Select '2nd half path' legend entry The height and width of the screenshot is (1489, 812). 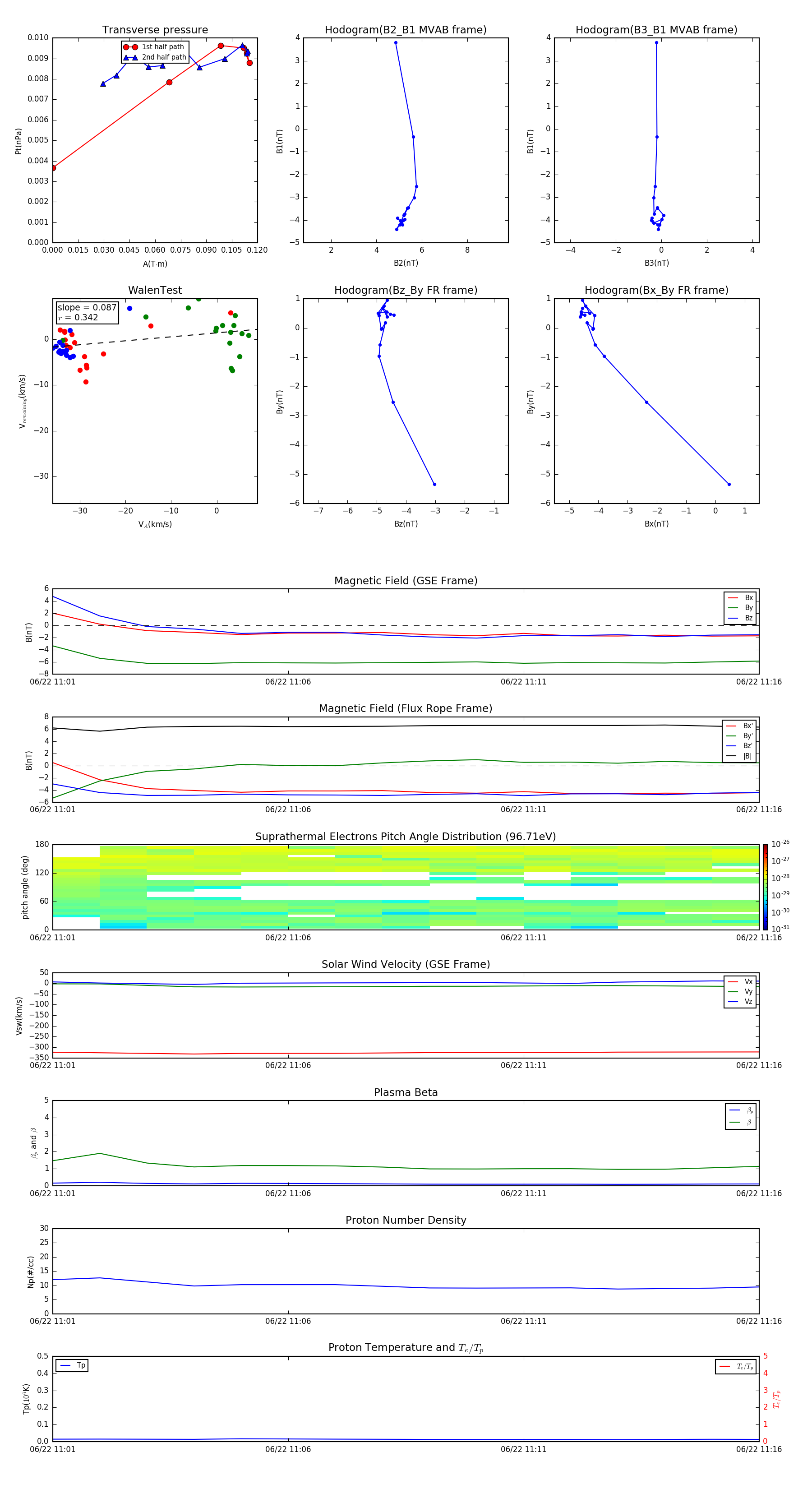pos(155,57)
